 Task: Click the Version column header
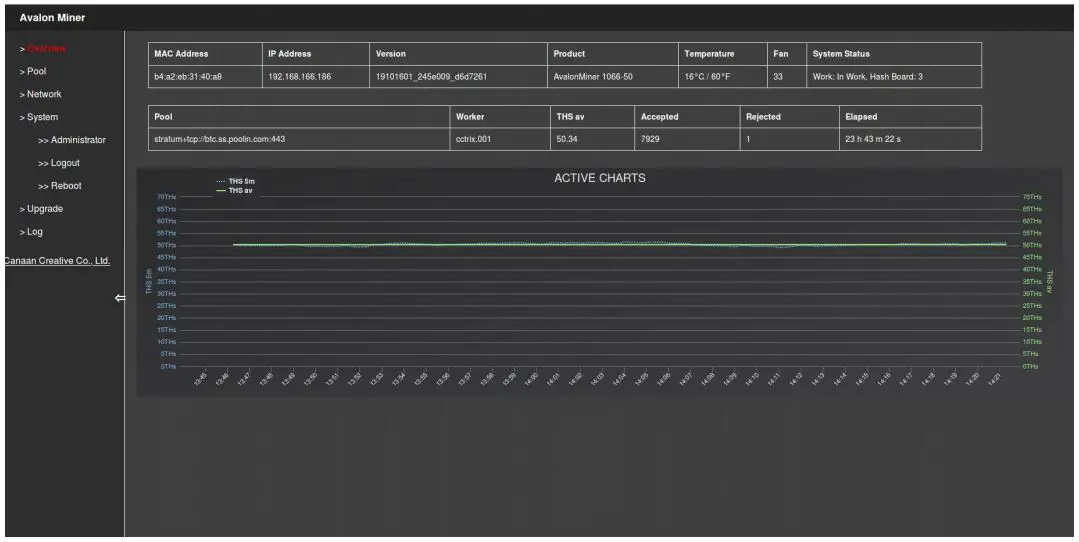(x=391, y=54)
